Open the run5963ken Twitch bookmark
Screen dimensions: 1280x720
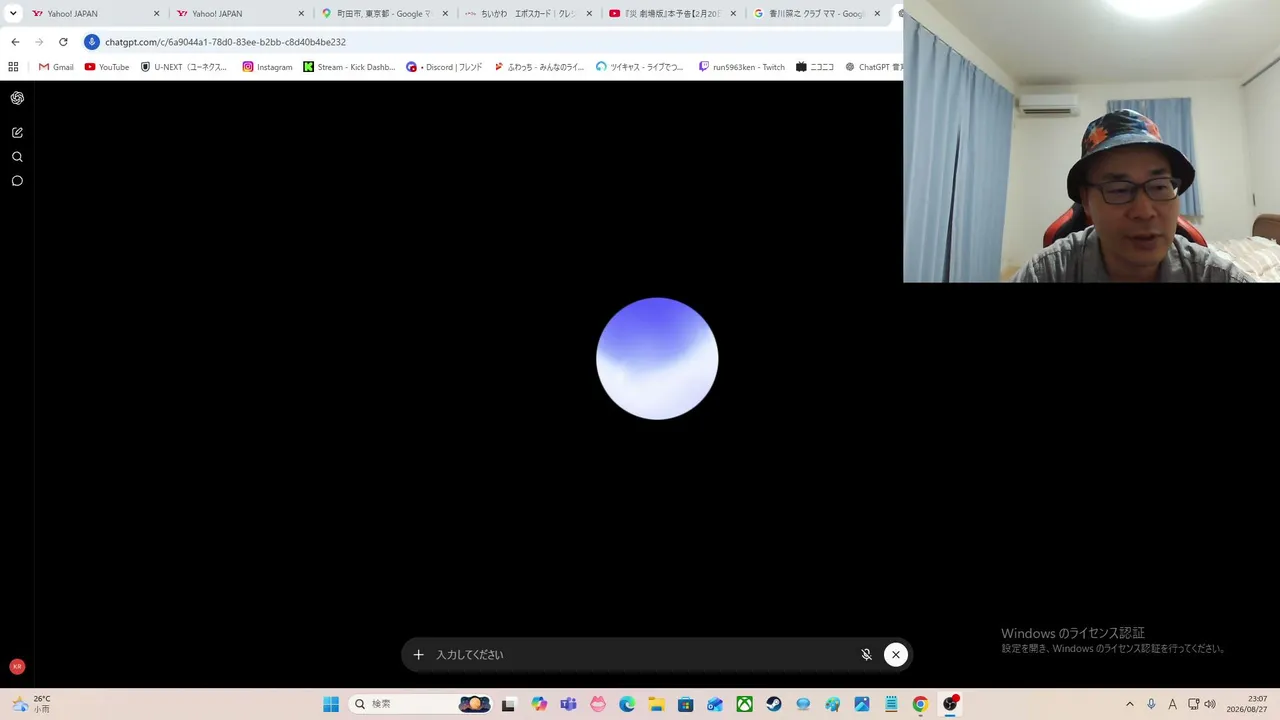tap(742, 67)
